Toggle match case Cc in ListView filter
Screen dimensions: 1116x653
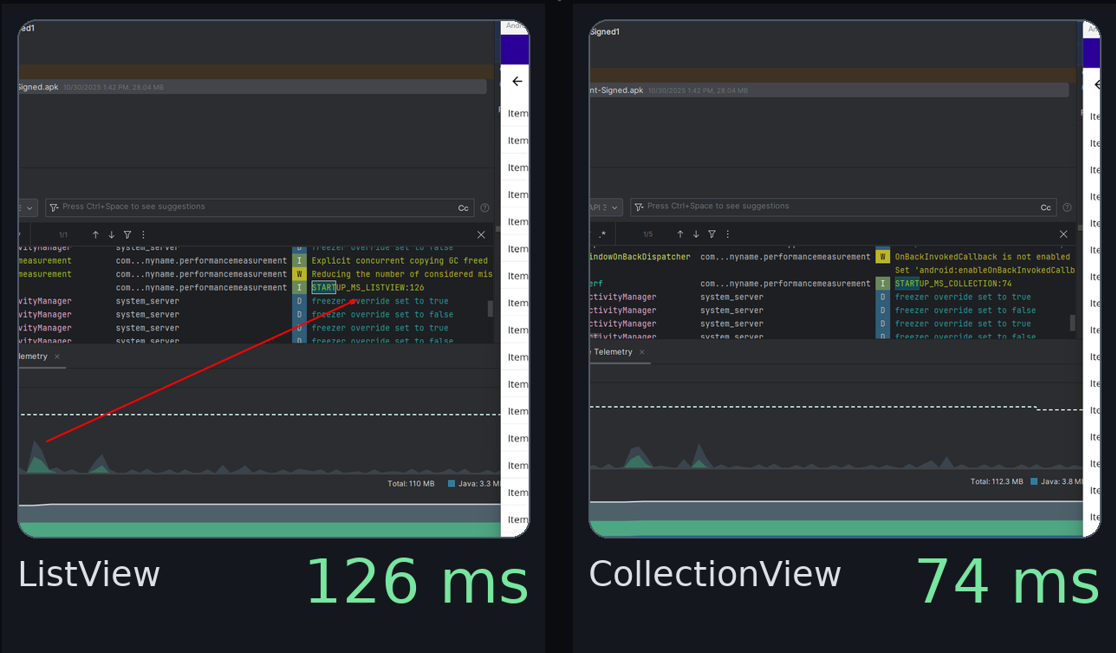tap(463, 208)
